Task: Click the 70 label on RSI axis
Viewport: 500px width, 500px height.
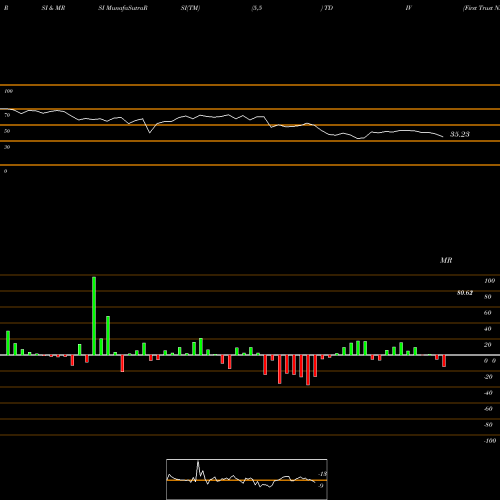Action: coord(7,115)
